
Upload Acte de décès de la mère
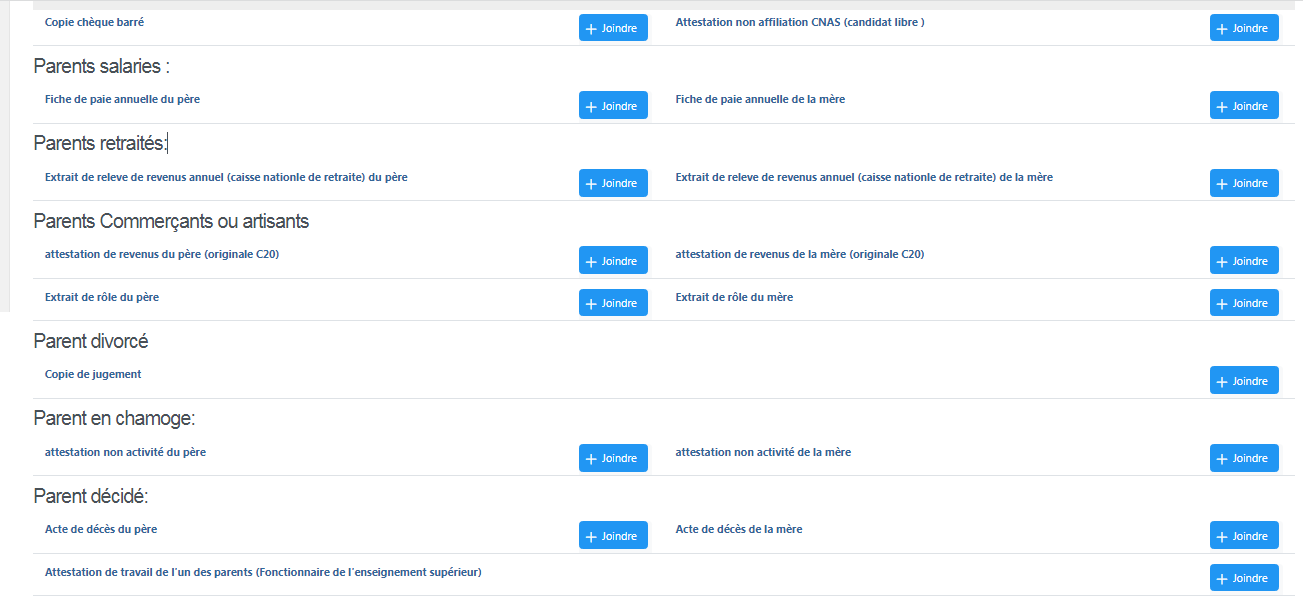point(1243,536)
